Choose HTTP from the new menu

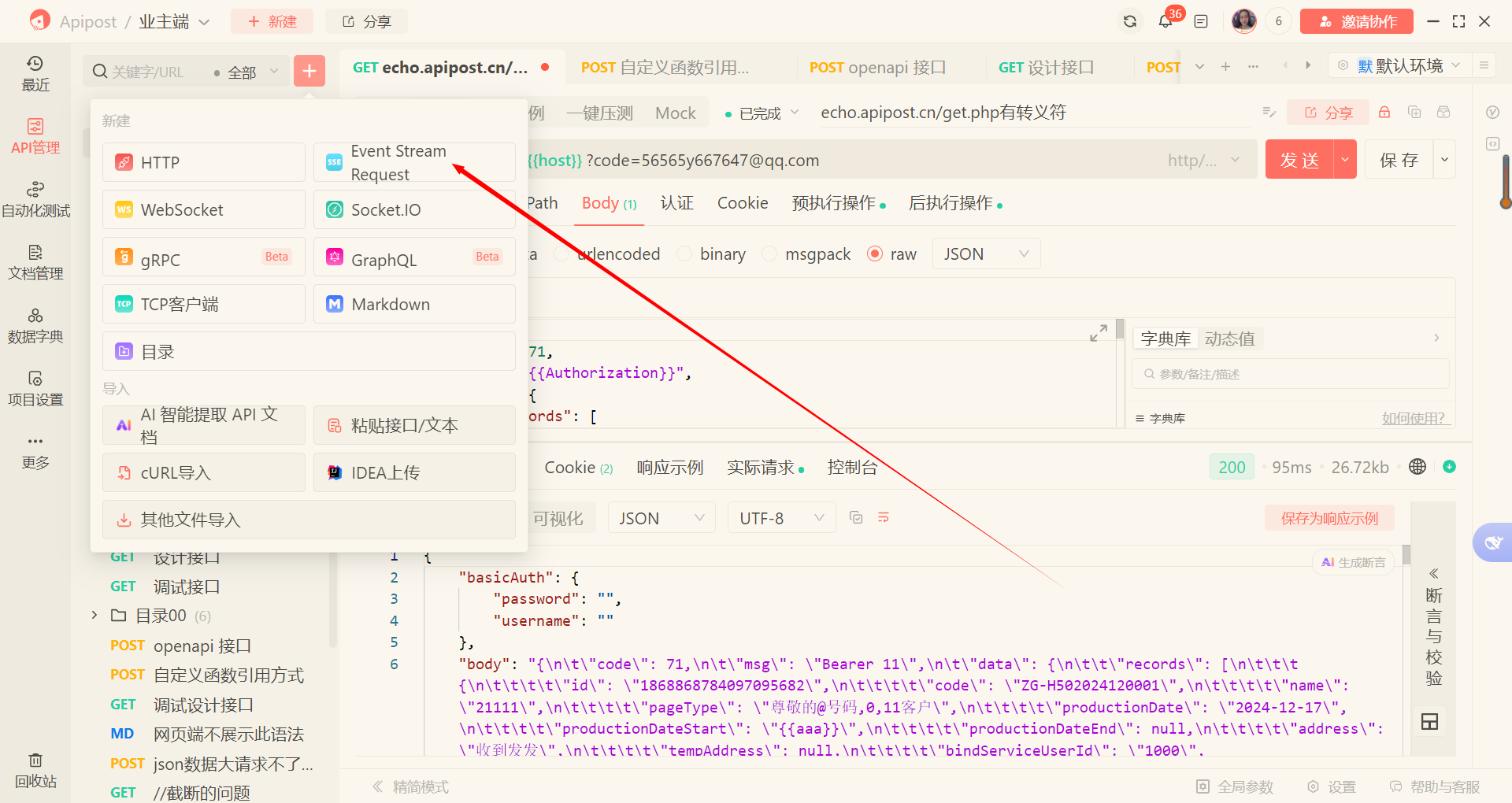204,162
